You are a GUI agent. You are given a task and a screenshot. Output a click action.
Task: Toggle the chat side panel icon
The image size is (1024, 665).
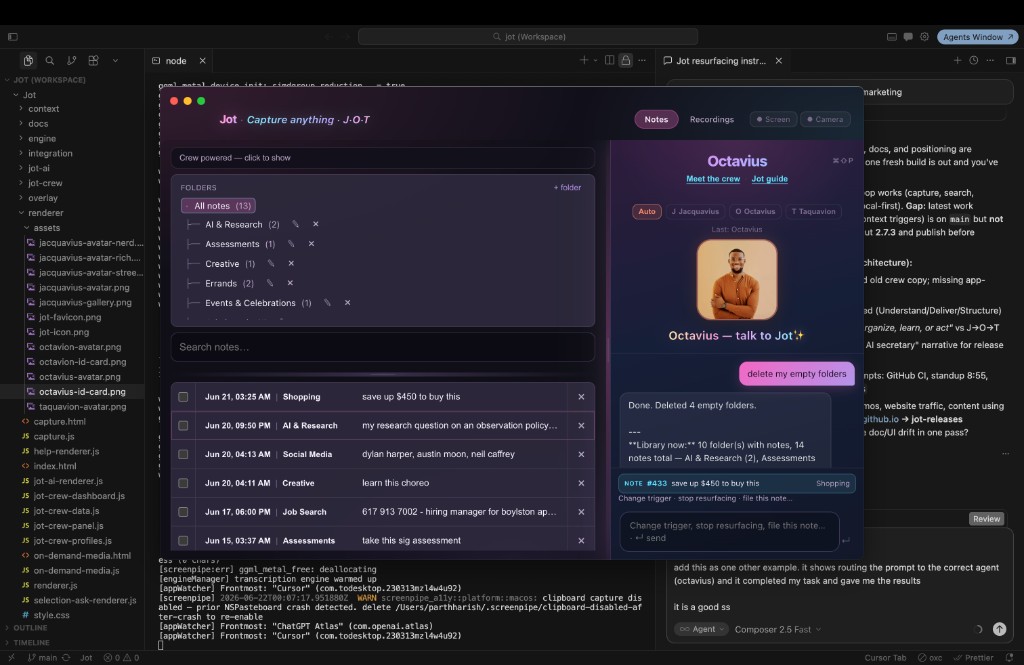[x=1011, y=60]
